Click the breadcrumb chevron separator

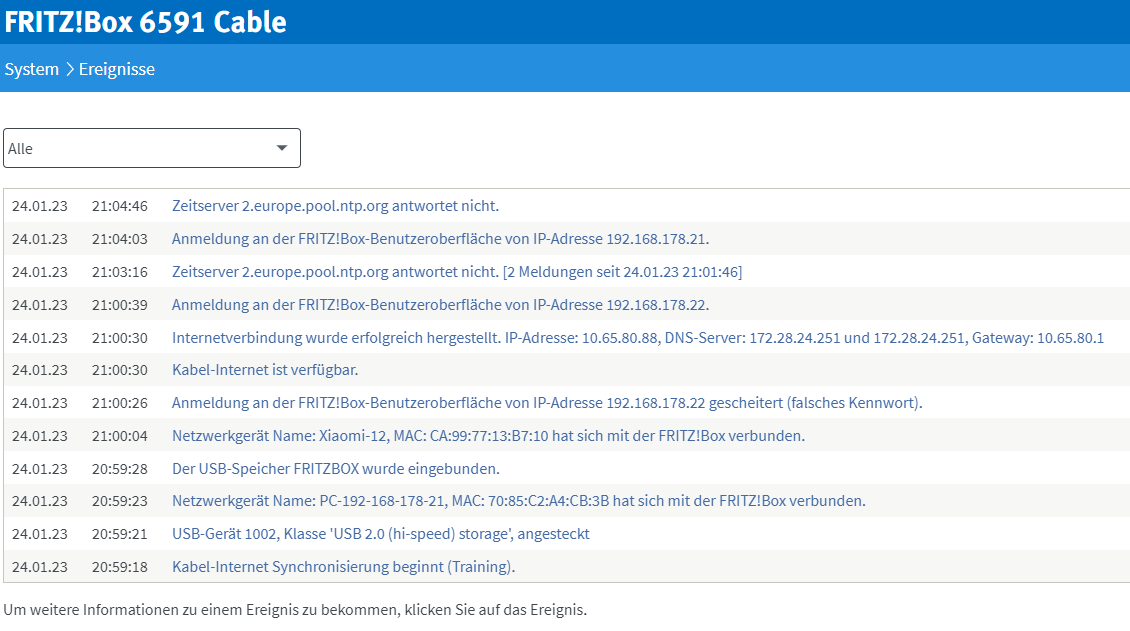[69, 69]
